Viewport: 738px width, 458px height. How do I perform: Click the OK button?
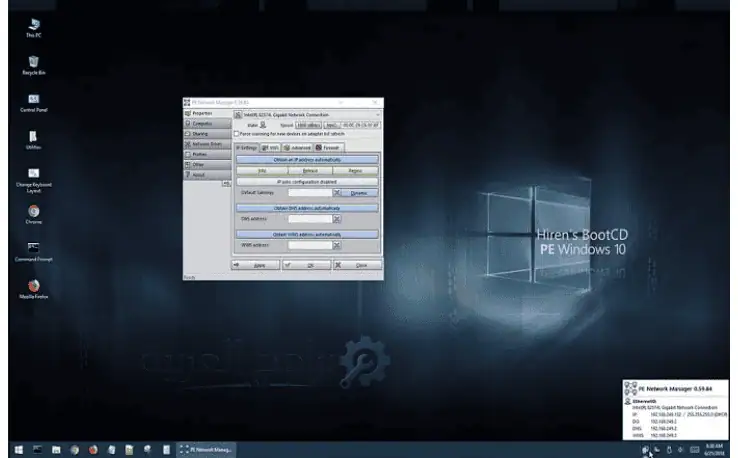click(x=306, y=265)
